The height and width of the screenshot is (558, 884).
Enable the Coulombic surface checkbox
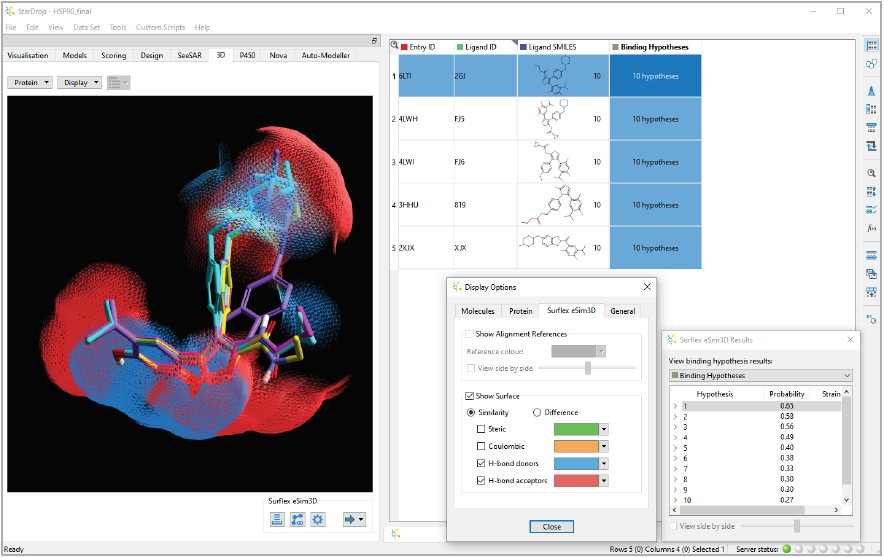click(481, 446)
